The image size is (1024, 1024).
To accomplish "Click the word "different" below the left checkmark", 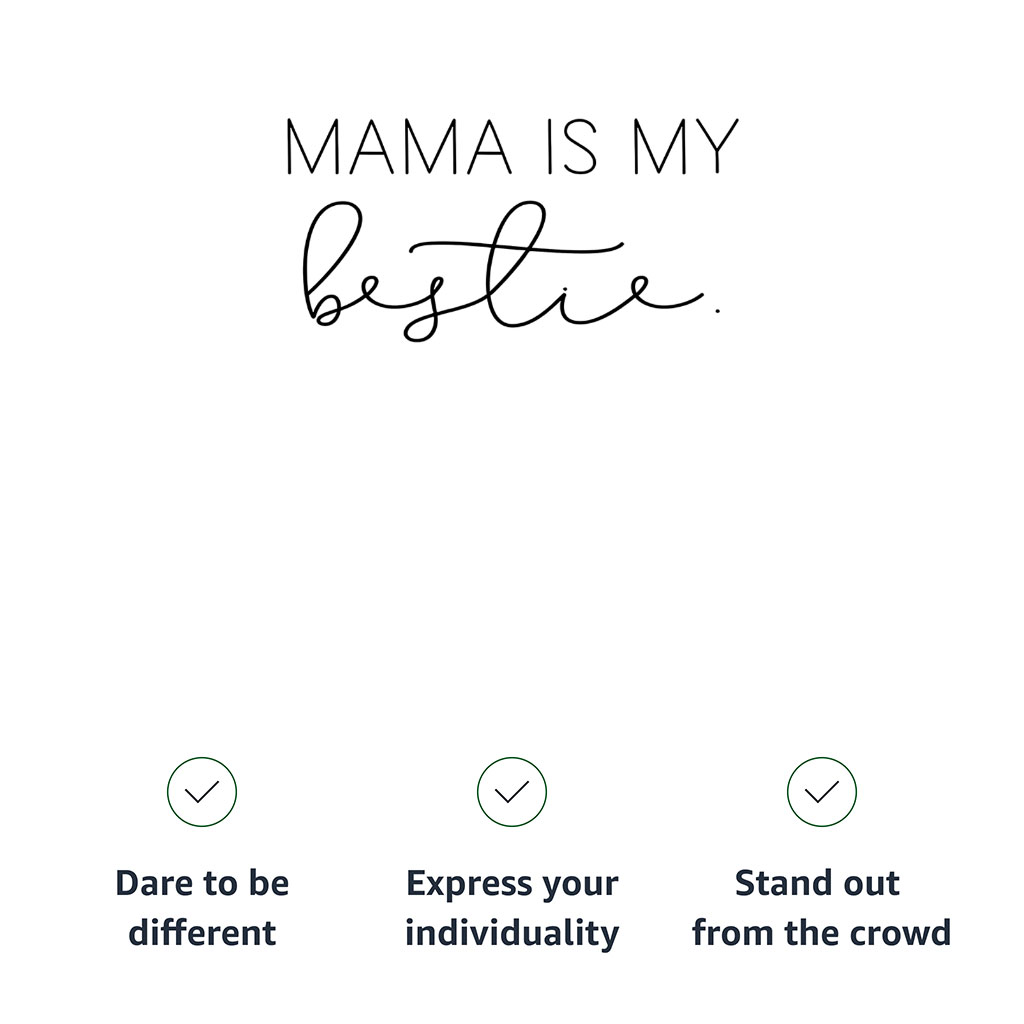I will click(x=202, y=933).
